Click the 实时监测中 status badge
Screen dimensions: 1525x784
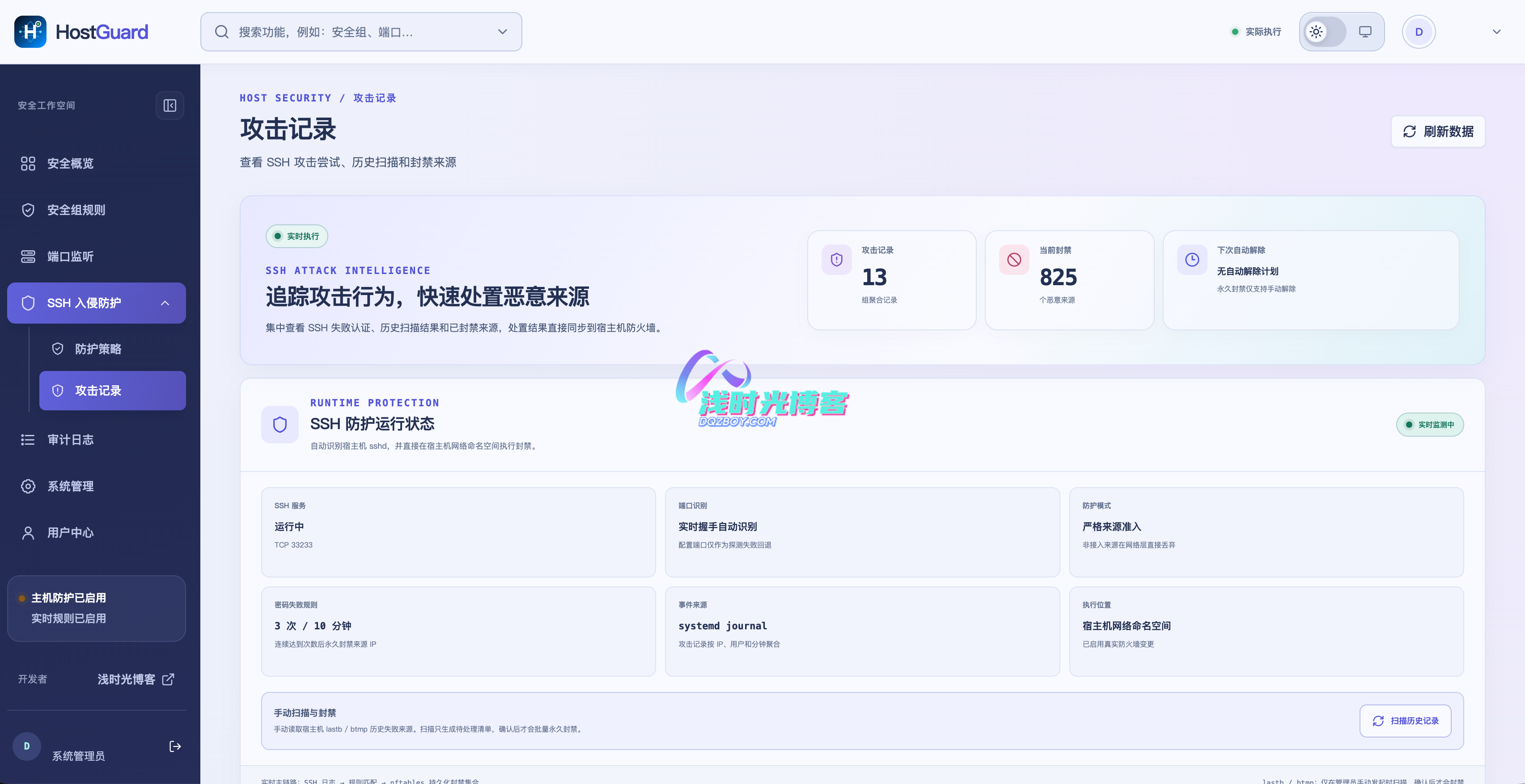coord(1430,425)
